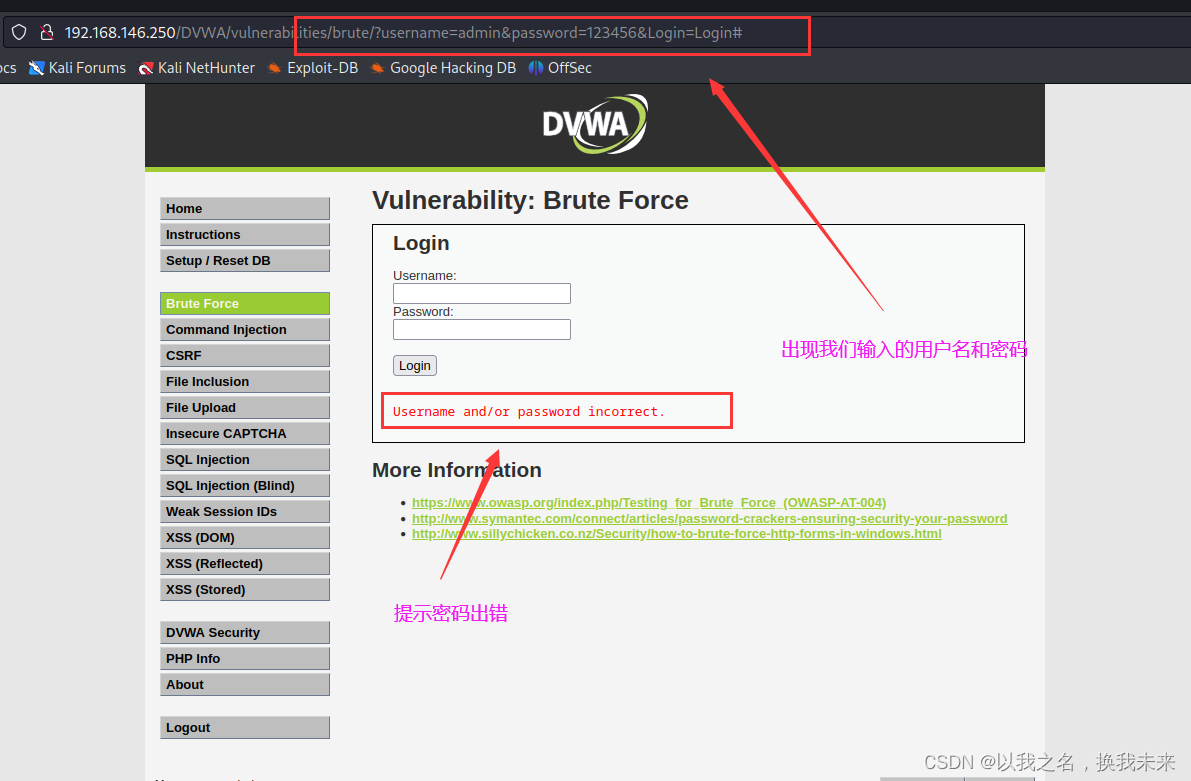Click into the Password input field
Screen dimensions: 1191x781
[x=482, y=329]
